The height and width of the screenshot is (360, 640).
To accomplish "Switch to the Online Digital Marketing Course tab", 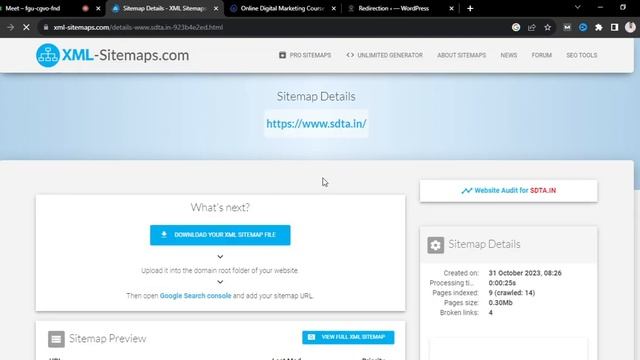I will [x=282, y=8].
